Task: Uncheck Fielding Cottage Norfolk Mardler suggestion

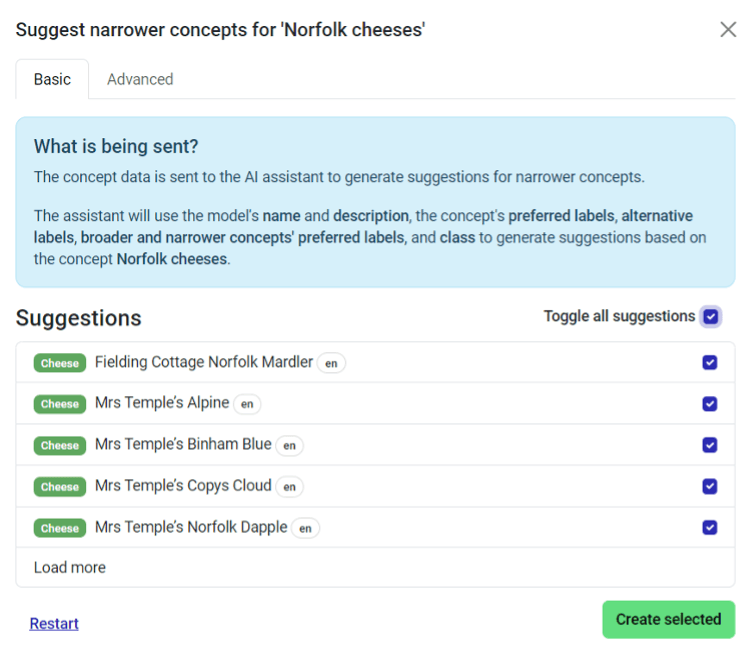Action: (x=710, y=363)
